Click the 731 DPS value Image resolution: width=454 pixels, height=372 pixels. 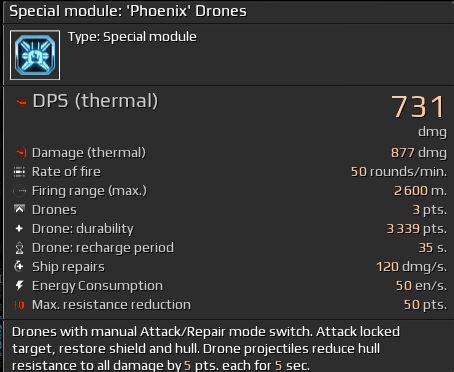tap(419, 107)
